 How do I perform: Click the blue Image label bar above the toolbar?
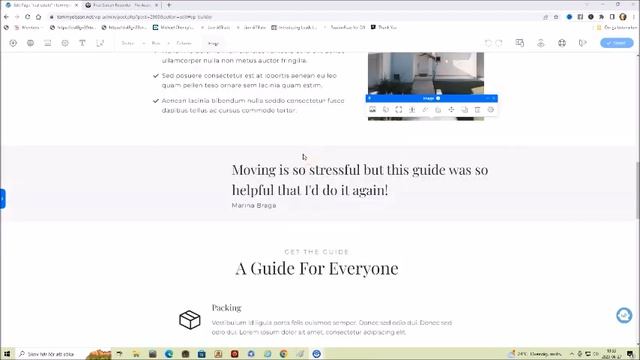click(x=431, y=98)
